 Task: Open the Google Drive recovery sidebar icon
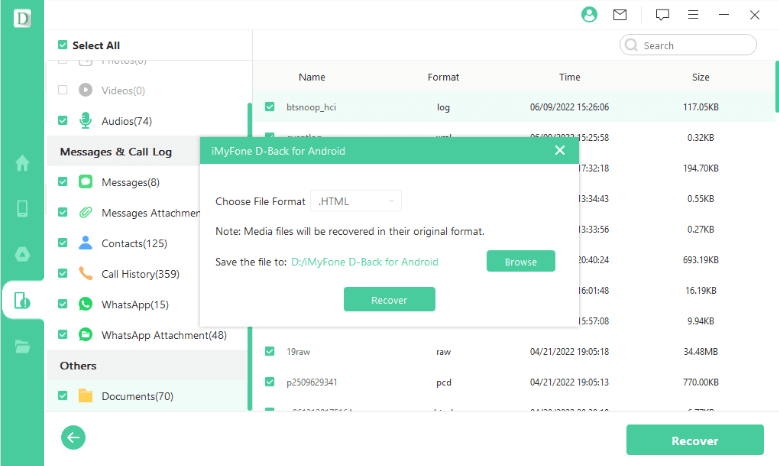[x=22, y=254]
